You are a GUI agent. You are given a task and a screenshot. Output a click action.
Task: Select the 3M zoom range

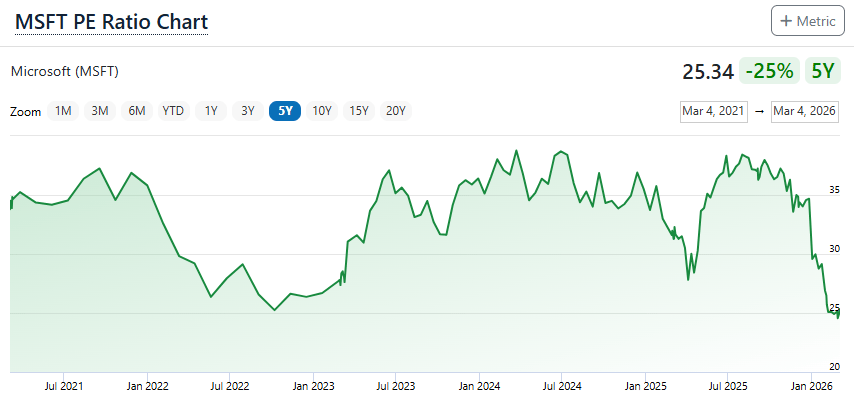point(100,111)
